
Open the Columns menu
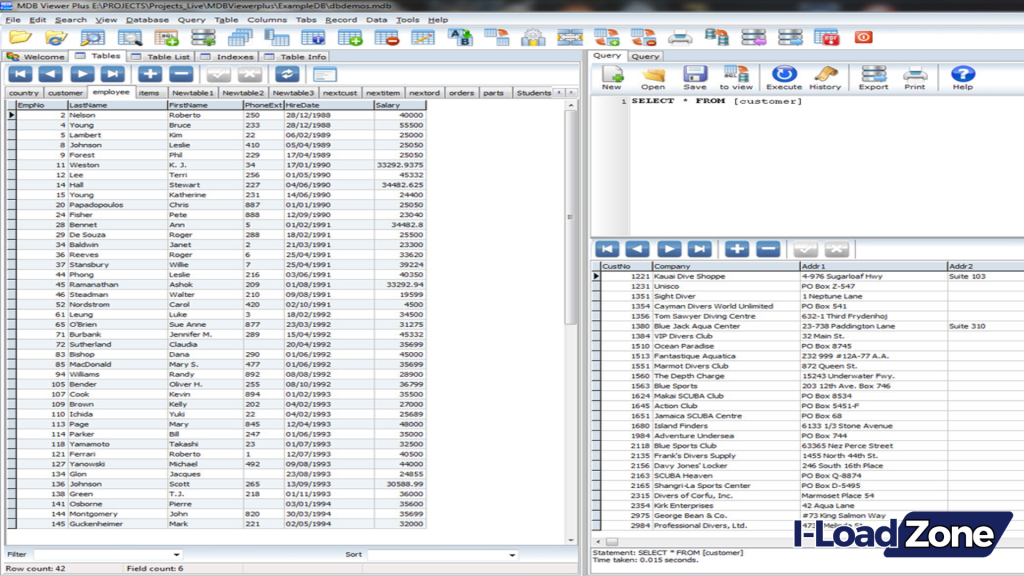(x=267, y=18)
